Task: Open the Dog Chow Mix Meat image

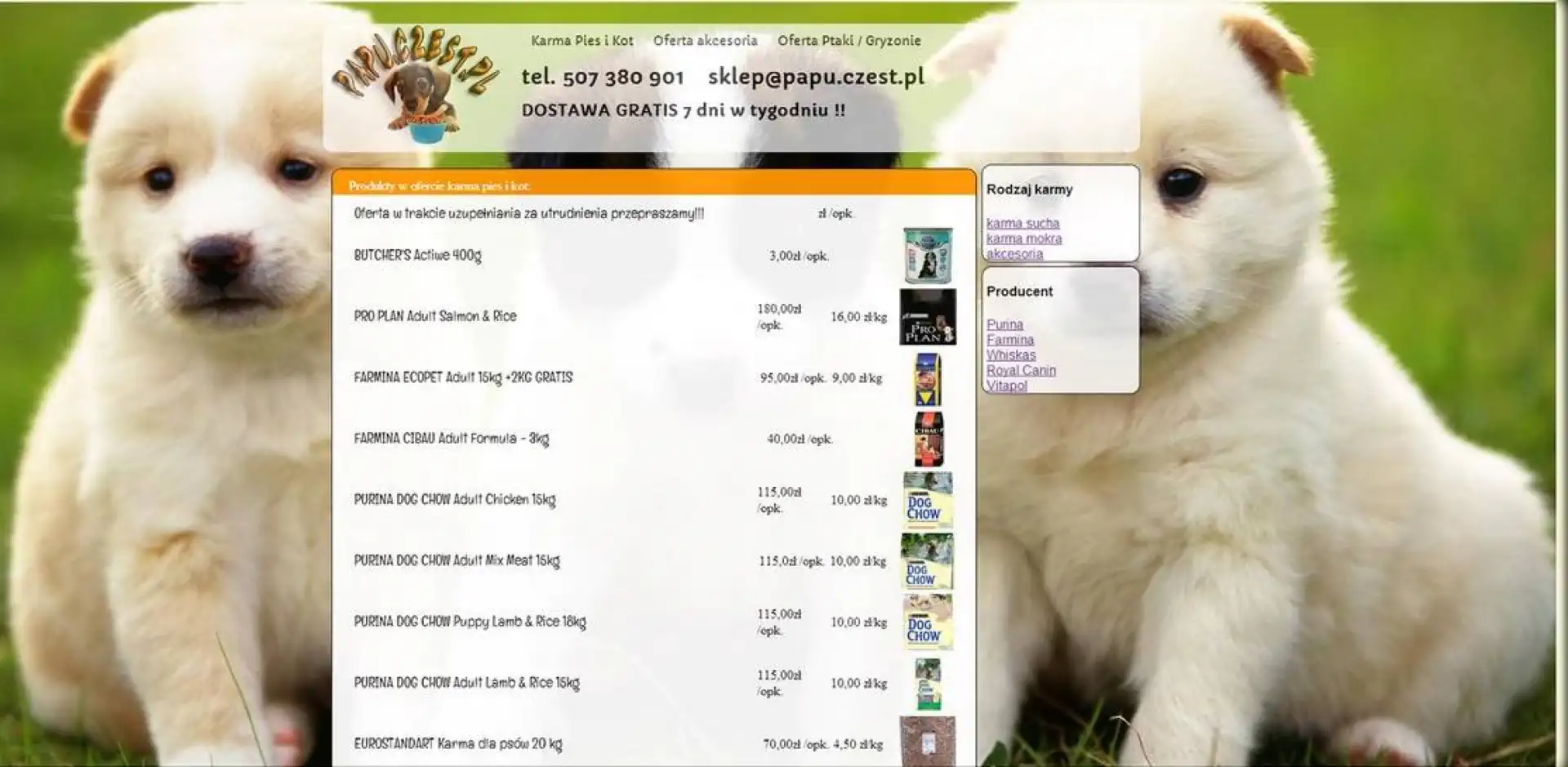Action: (927, 561)
